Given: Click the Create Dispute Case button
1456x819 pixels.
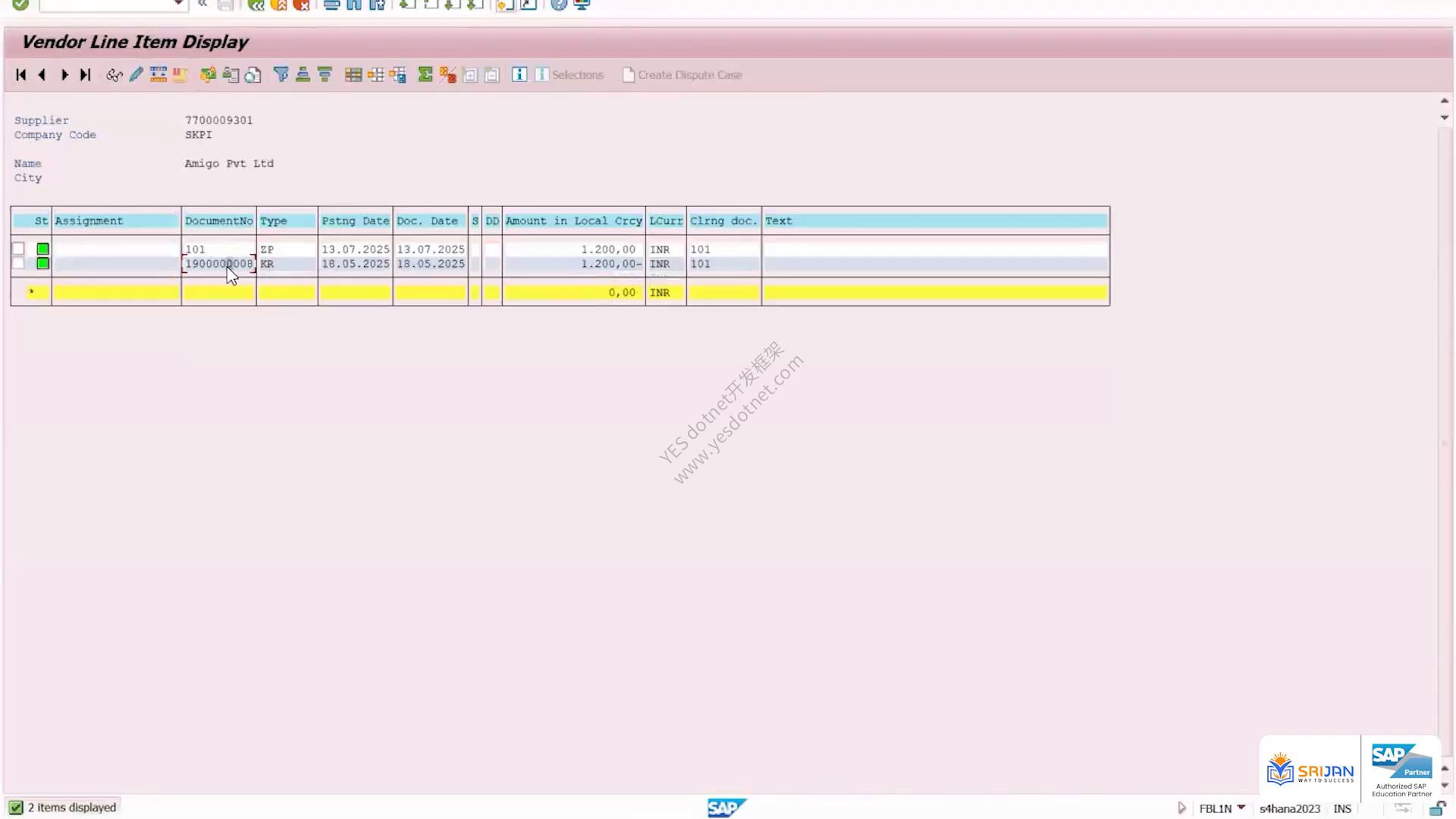Looking at the screenshot, I should 682,74.
